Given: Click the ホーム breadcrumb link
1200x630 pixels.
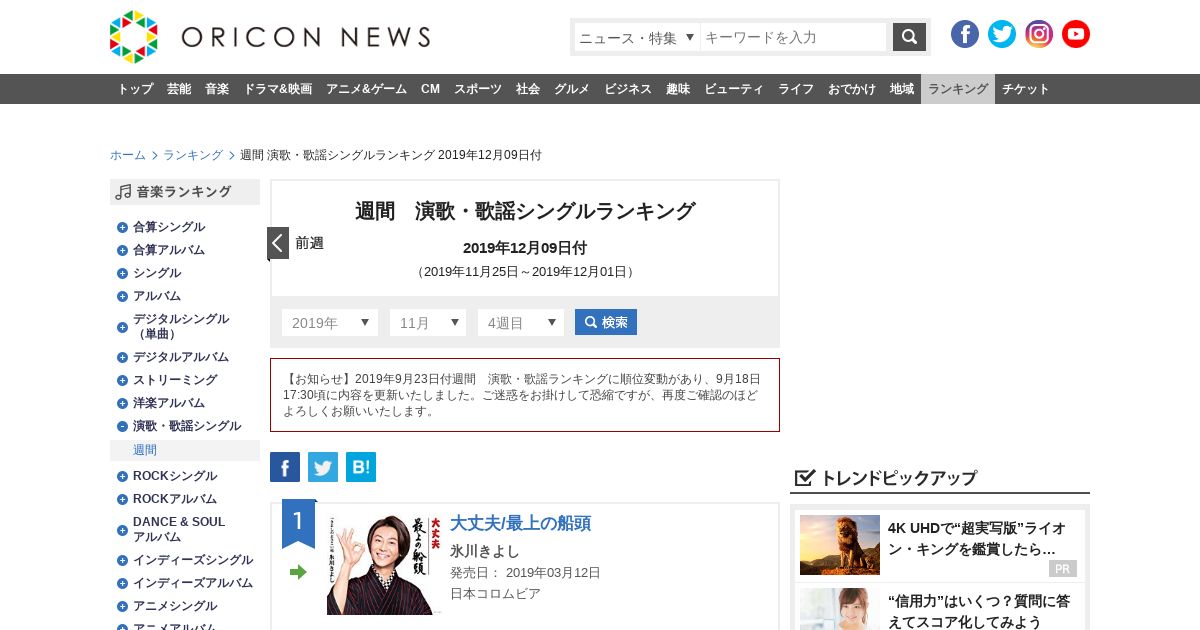Looking at the screenshot, I should 128,155.
